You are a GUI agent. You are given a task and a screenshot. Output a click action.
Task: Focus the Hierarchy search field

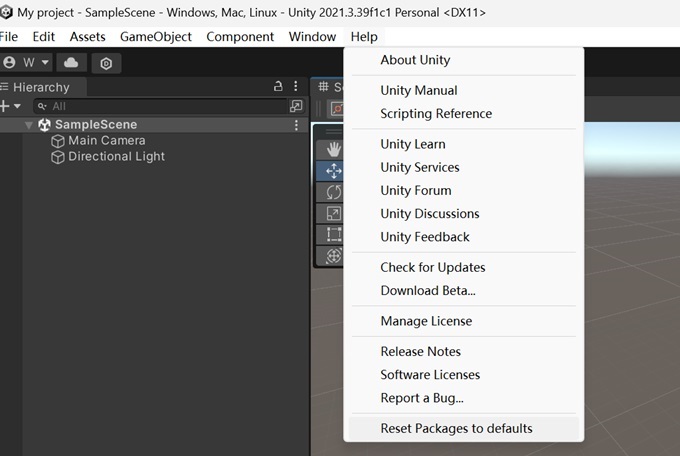160,106
